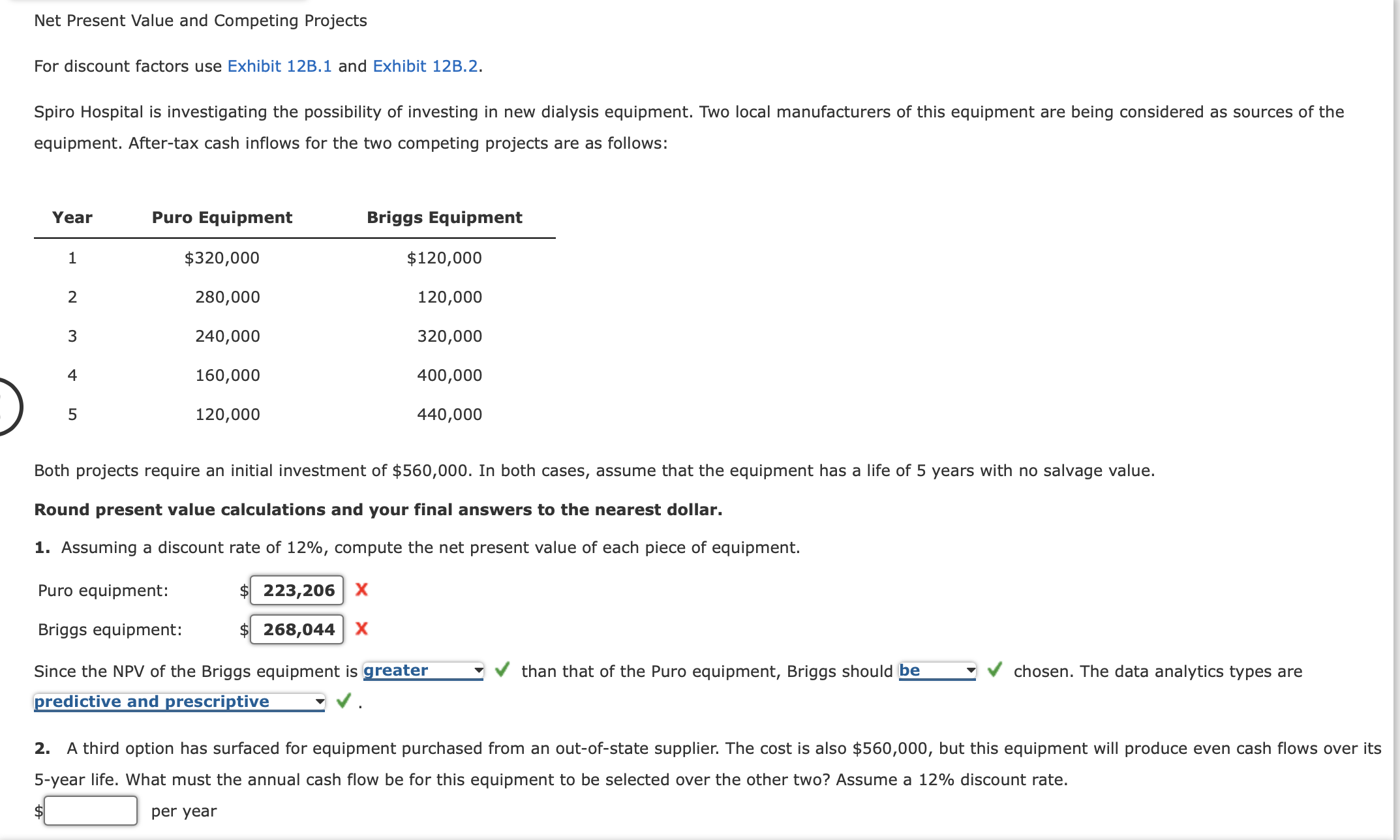
Task: Click the dollar sign before the Puro answer box
Action: 244,590
